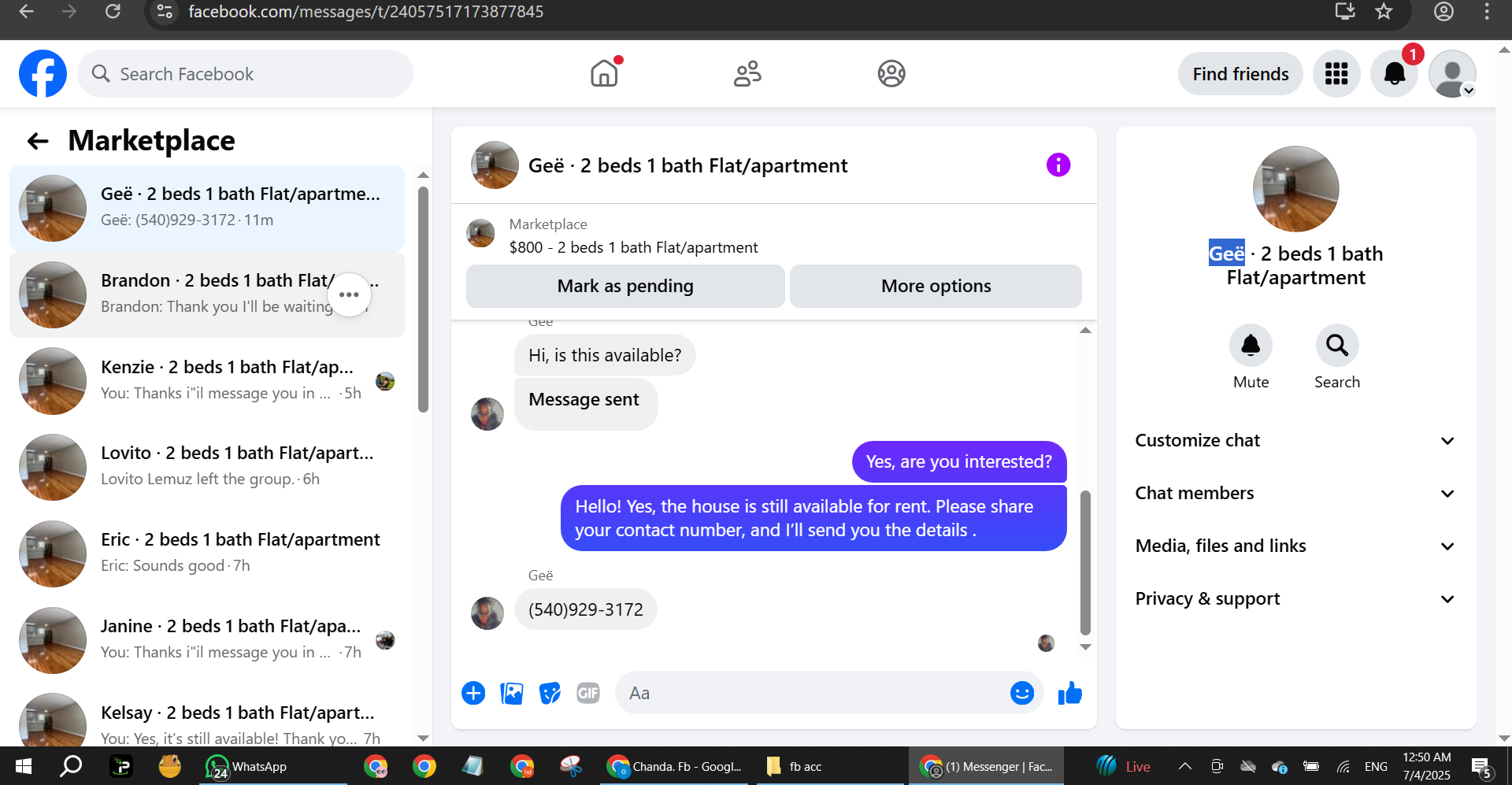Click the 'Hi, is this available?' message

click(605, 355)
